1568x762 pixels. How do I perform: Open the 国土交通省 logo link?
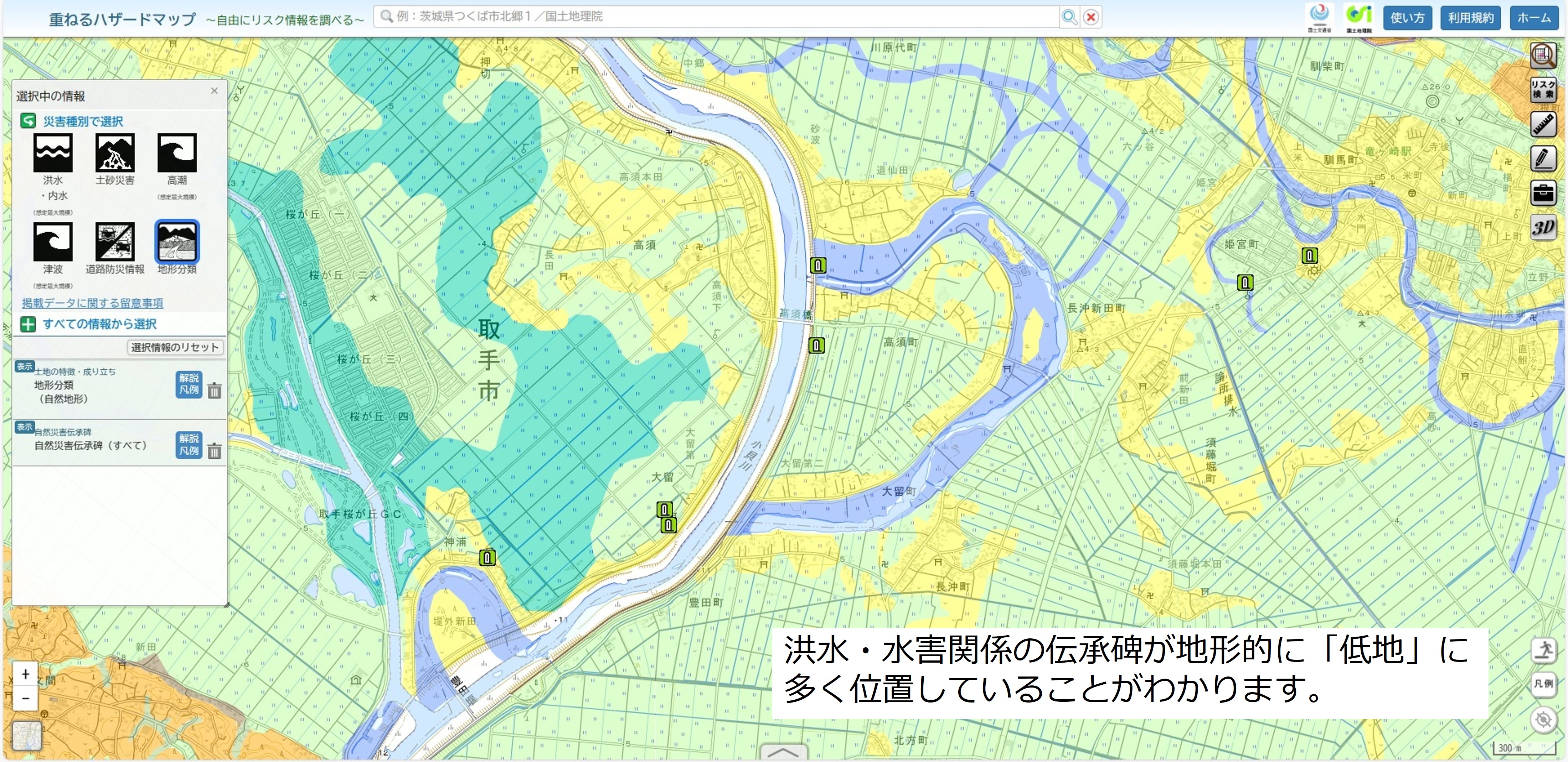click(x=1319, y=18)
